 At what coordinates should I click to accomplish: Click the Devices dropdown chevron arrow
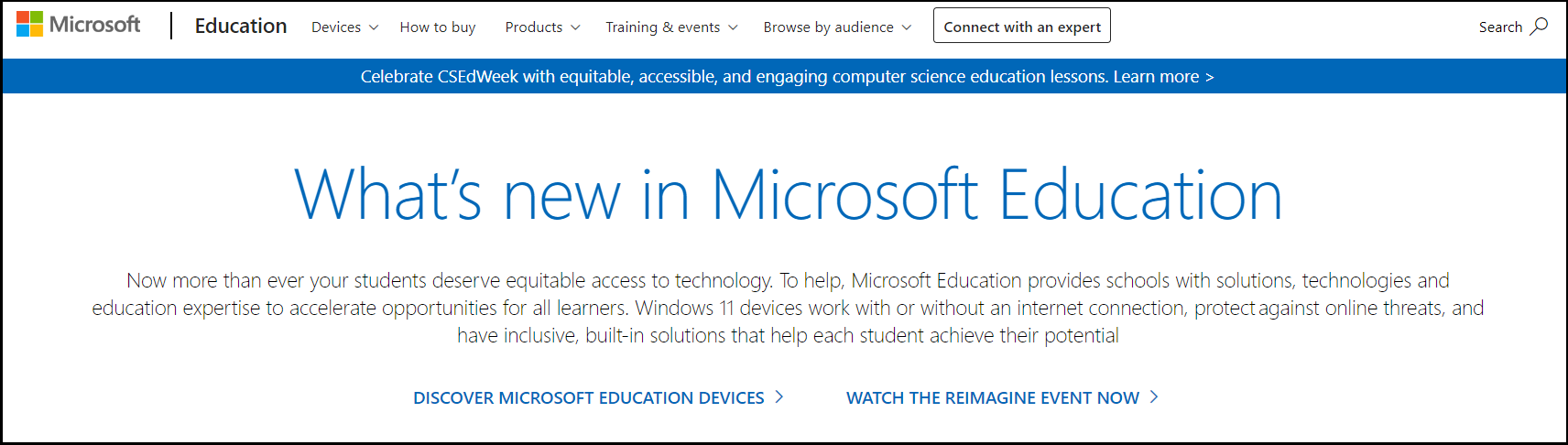373,28
